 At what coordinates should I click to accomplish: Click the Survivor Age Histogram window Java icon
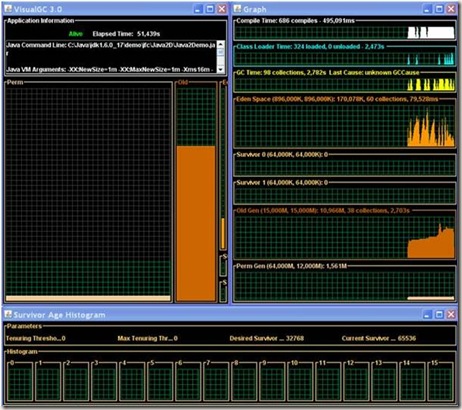(x=8, y=314)
